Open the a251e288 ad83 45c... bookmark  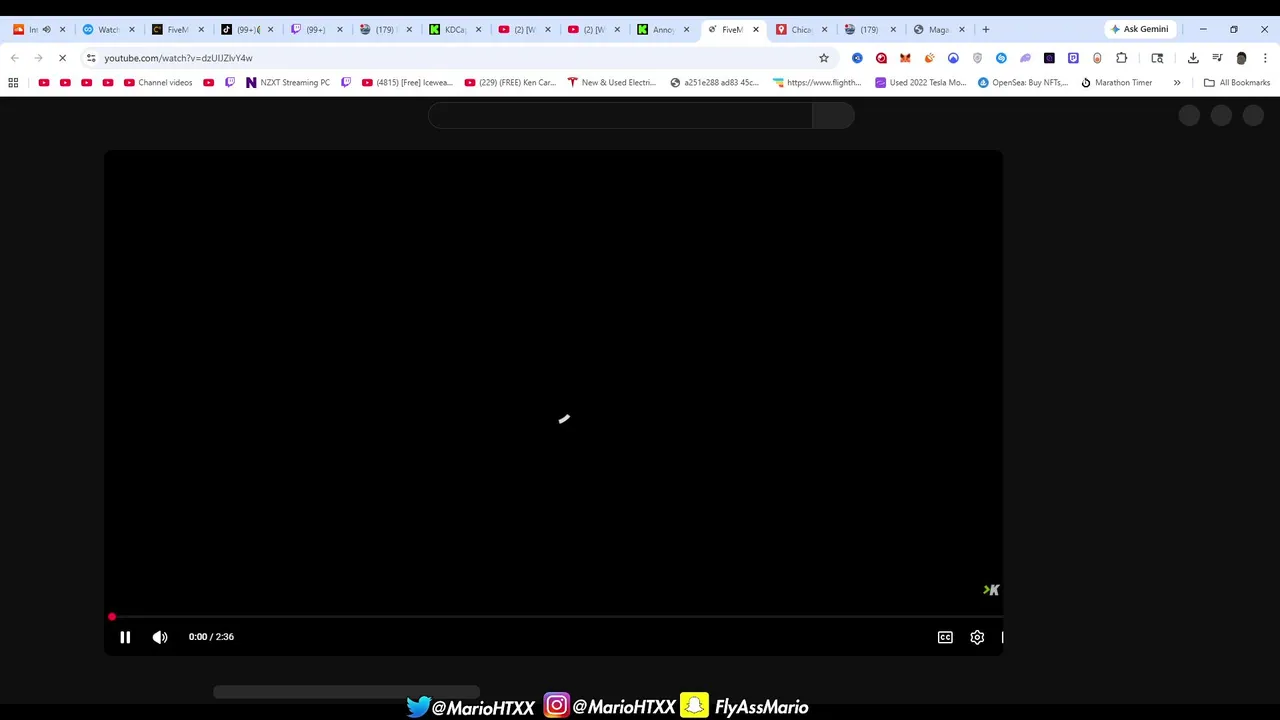point(715,83)
